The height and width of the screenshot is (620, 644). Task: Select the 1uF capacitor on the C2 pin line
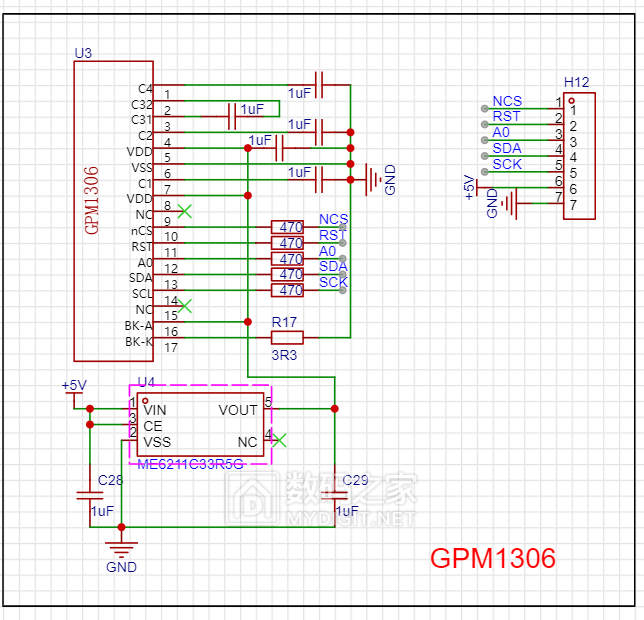click(319, 132)
